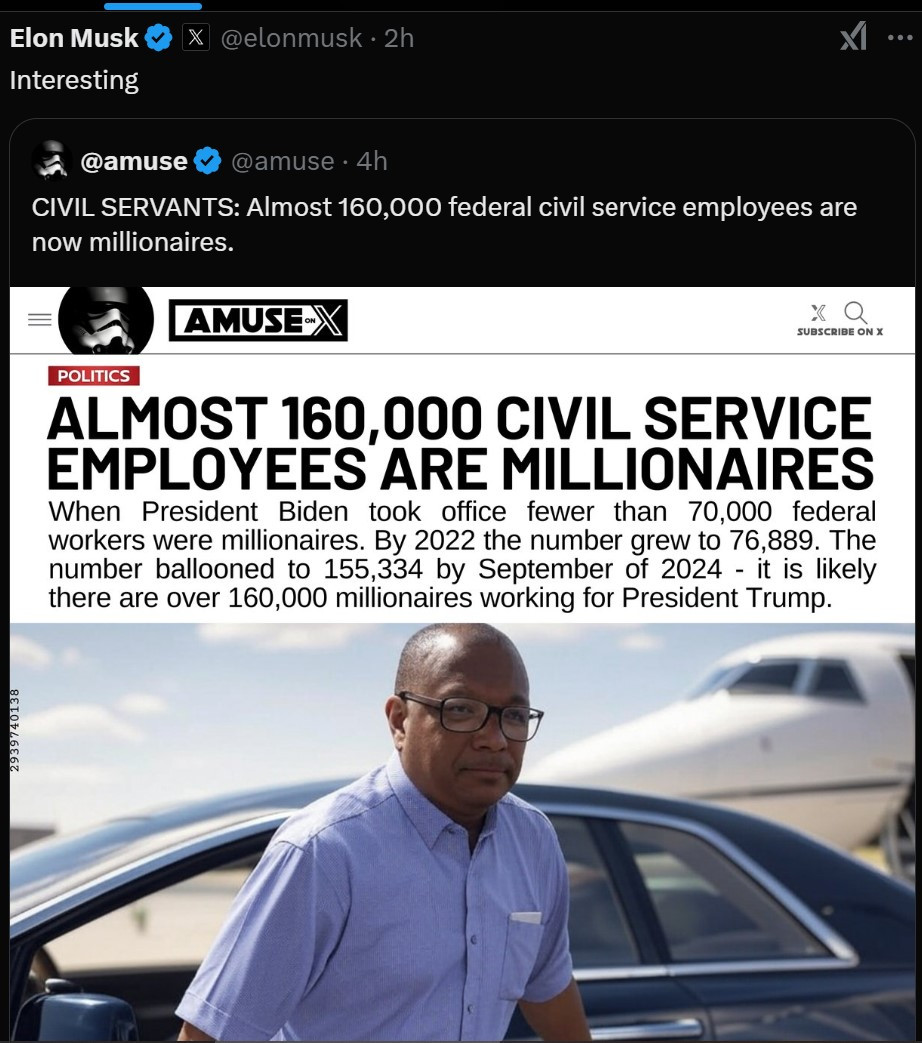Open the Elon Musk display name
Viewport: 922px width, 1043px height.
(x=74, y=39)
